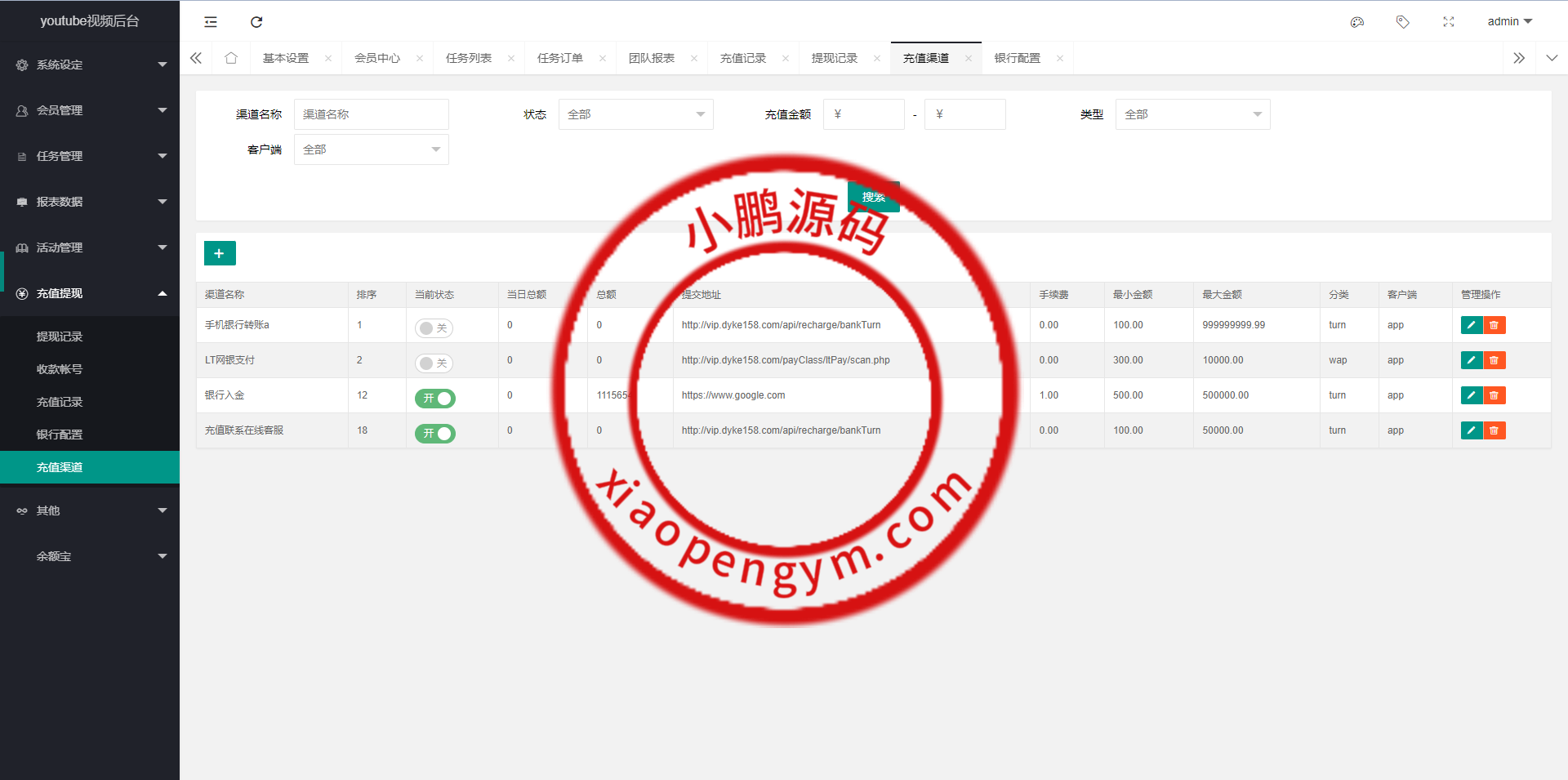Close the 团队报表 tab
The image size is (1568, 780).
click(x=694, y=58)
